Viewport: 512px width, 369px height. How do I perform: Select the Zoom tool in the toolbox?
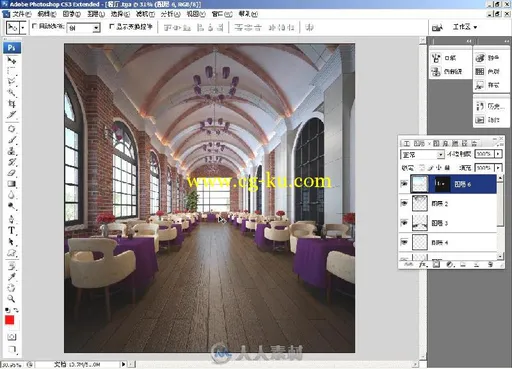(x=12, y=299)
